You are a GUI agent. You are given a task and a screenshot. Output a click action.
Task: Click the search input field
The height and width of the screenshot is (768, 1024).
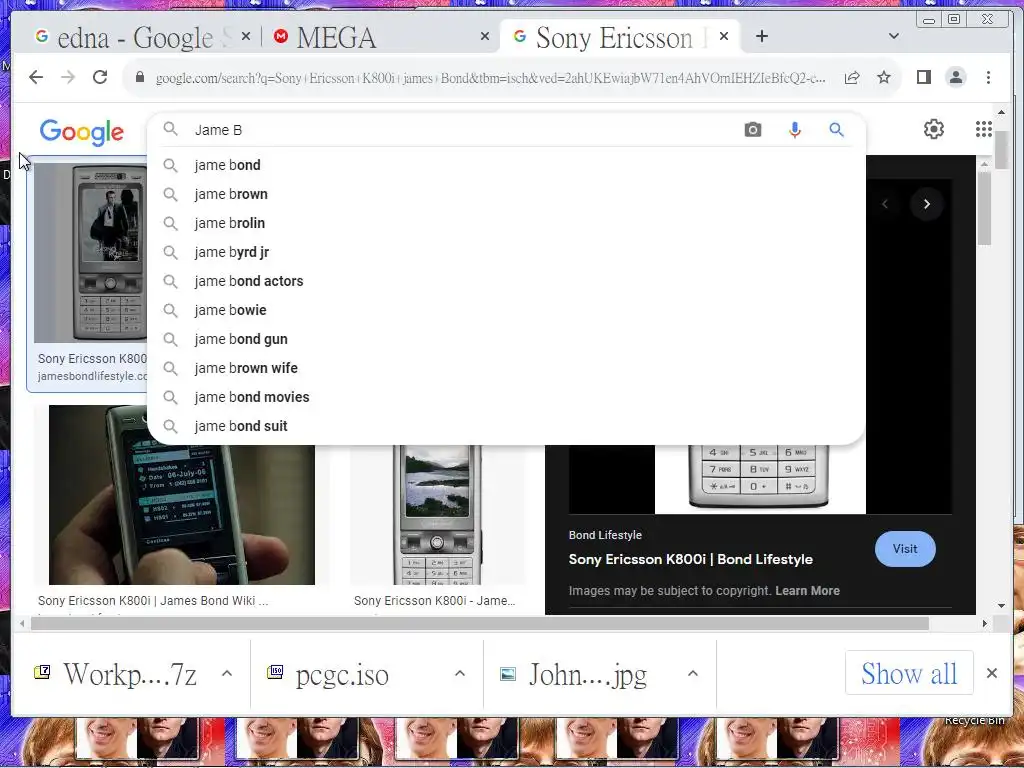tap(464, 130)
